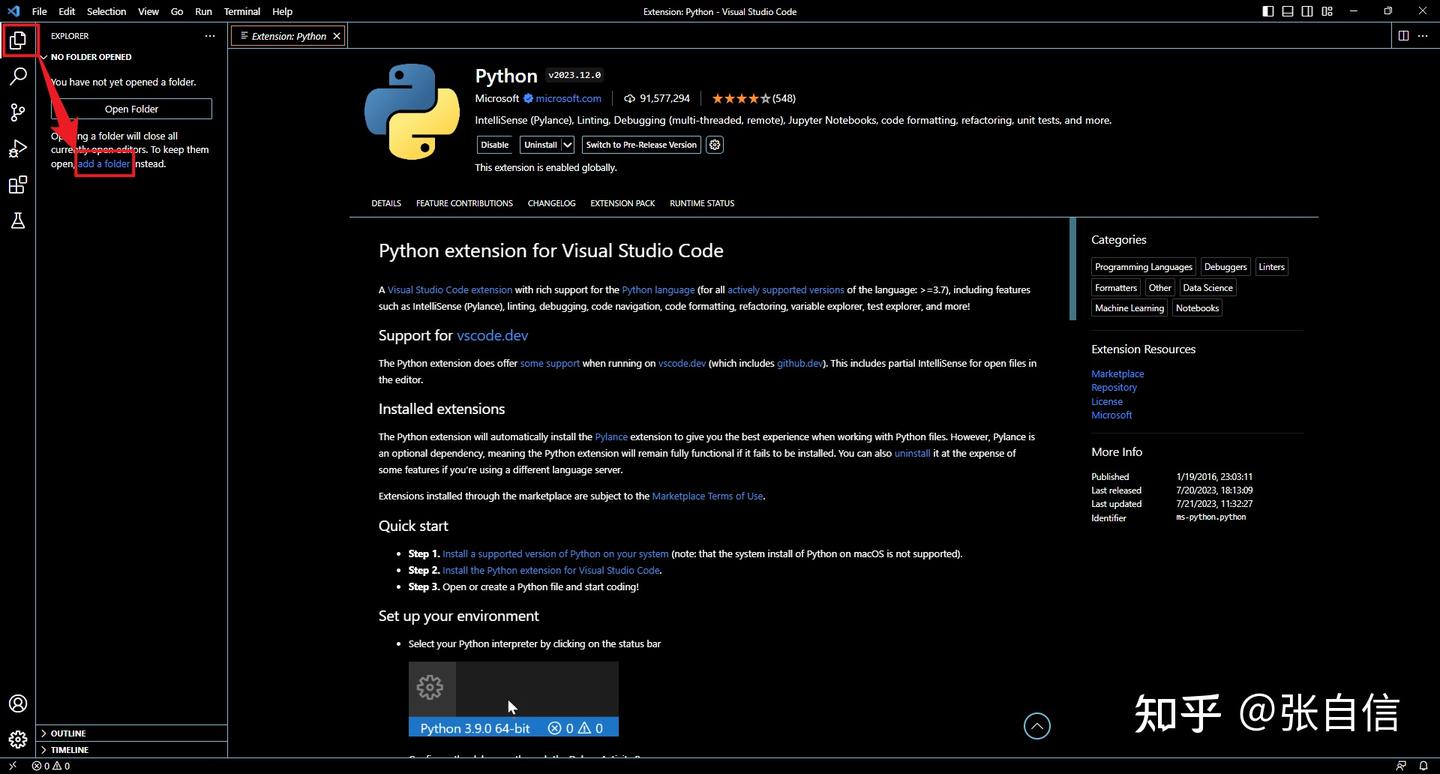Click the Accounts icon in the Activity Bar
Image resolution: width=1440 pixels, height=774 pixels.
click(x=17, y=703)
